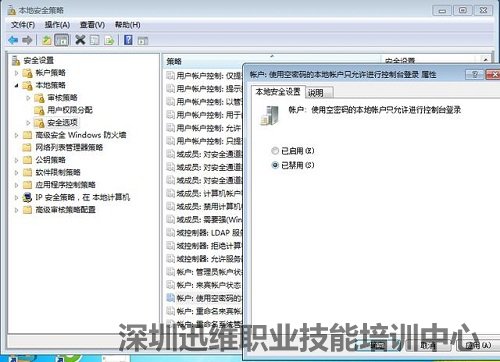Expand 高级安全 Windows 防火墙 node
The image size is (500, 362).
click(17, 135)
